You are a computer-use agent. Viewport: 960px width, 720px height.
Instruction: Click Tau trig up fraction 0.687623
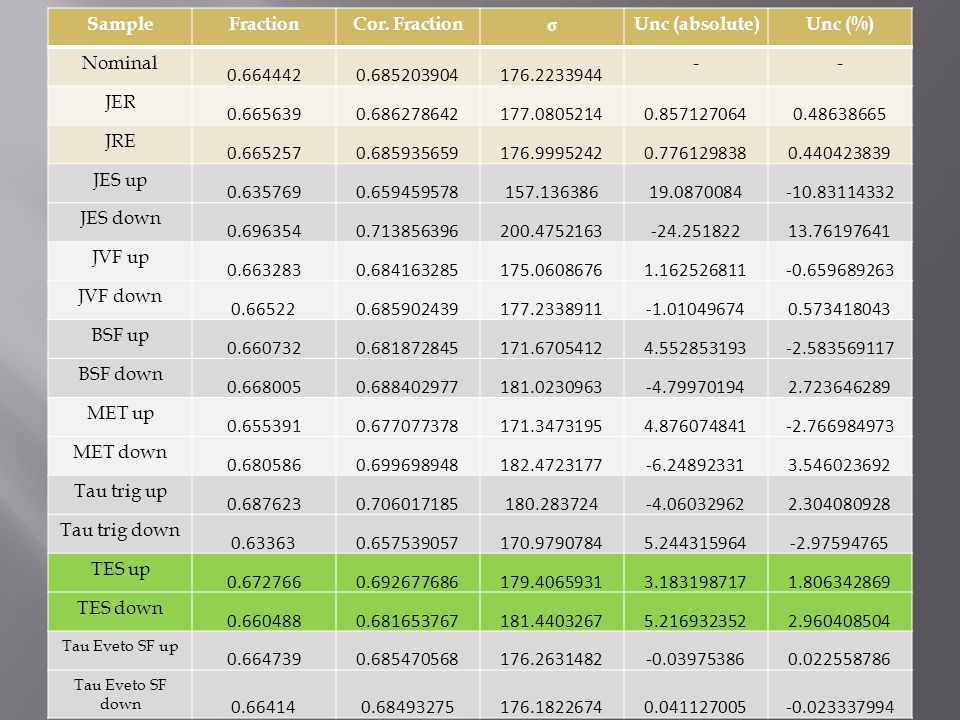(264, 504)
